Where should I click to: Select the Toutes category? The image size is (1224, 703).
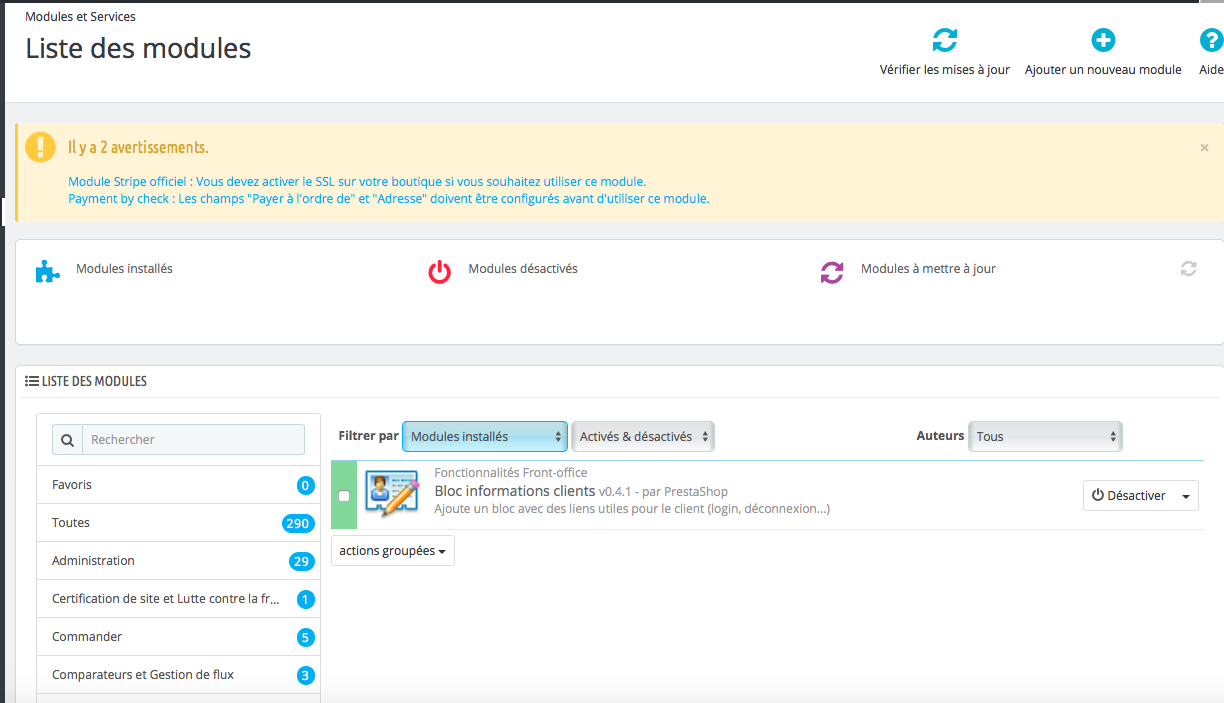(x=178, y=523)
